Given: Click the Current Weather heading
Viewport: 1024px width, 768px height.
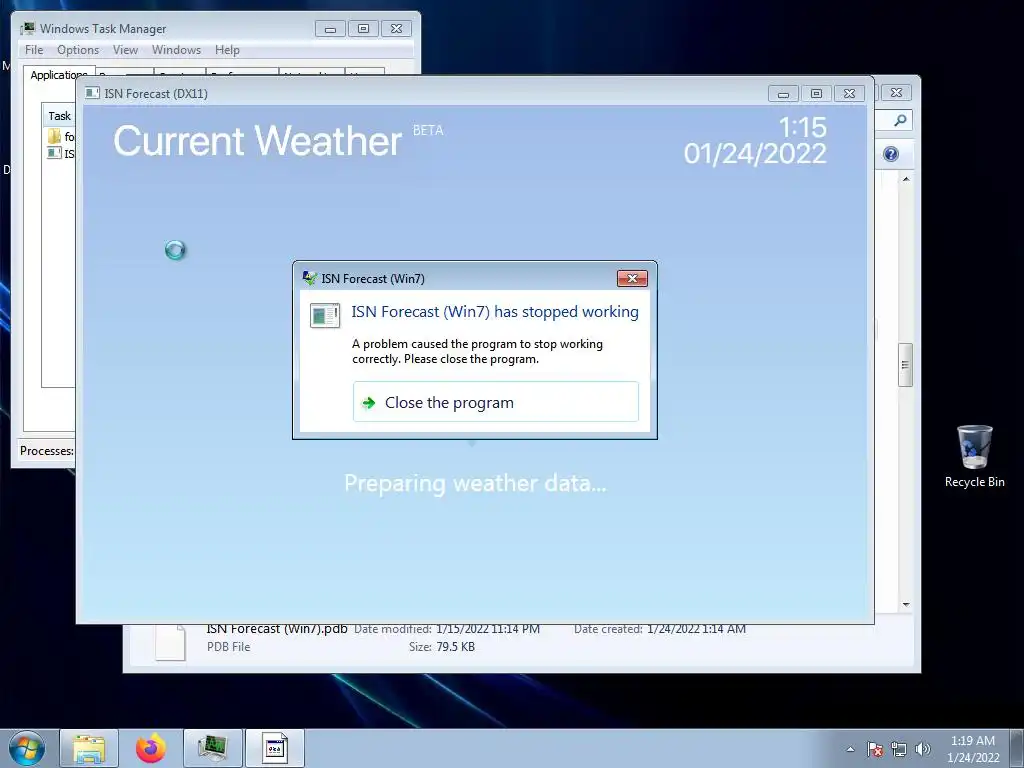Looking at the screenshot, I should pyautogui.click(x=257, y=141).
